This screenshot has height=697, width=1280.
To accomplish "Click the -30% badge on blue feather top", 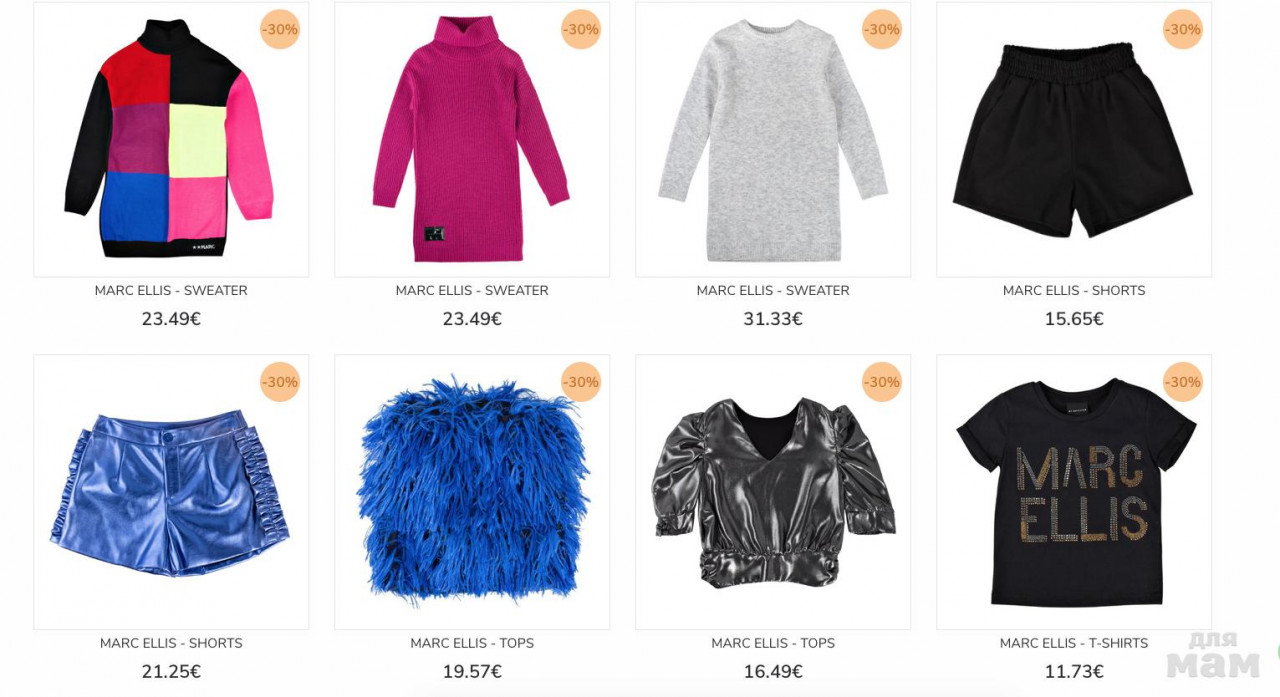I will click(x=581, y=382).
